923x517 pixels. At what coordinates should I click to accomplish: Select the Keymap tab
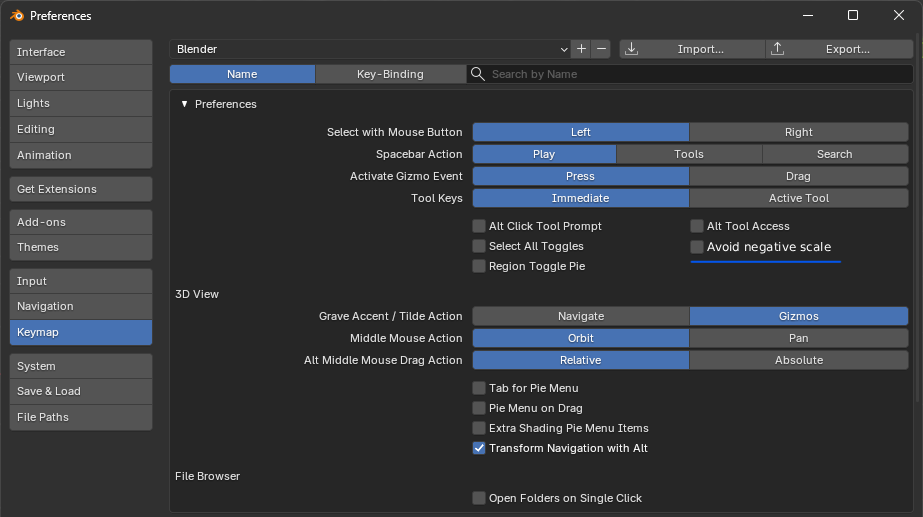point(81,332)
